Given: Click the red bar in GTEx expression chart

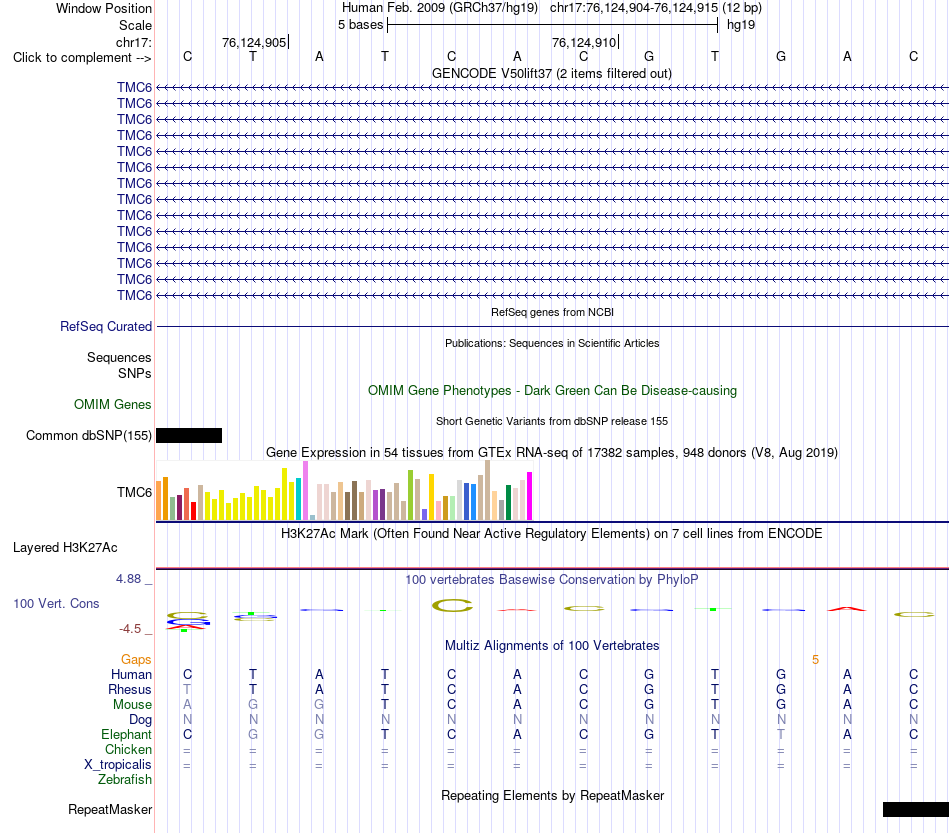Looking at the screenshot, I should (x=193, y=511).
